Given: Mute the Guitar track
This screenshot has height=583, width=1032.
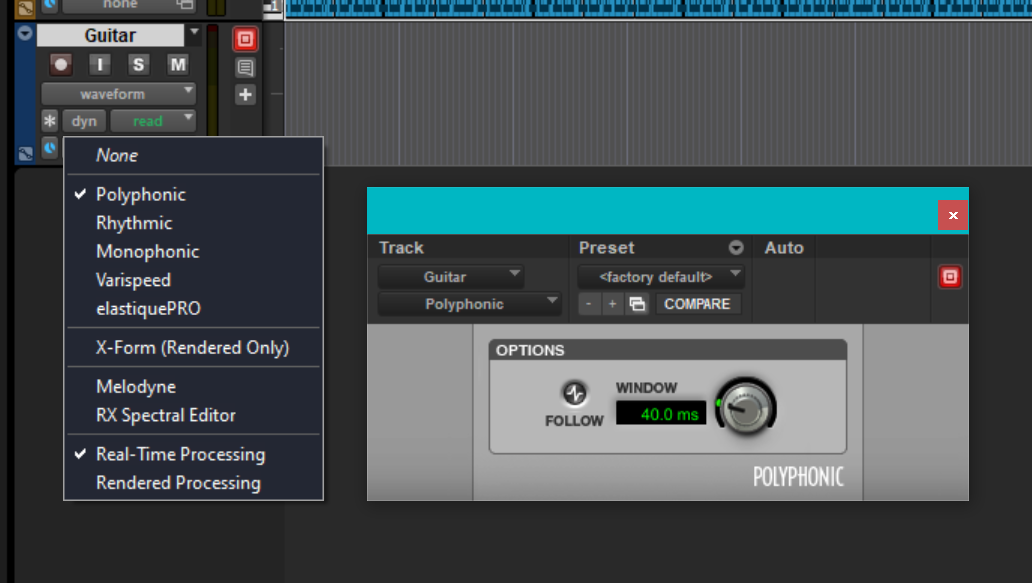Looking at the screenshot, I should pyautogui.click(x=177, y=65).
